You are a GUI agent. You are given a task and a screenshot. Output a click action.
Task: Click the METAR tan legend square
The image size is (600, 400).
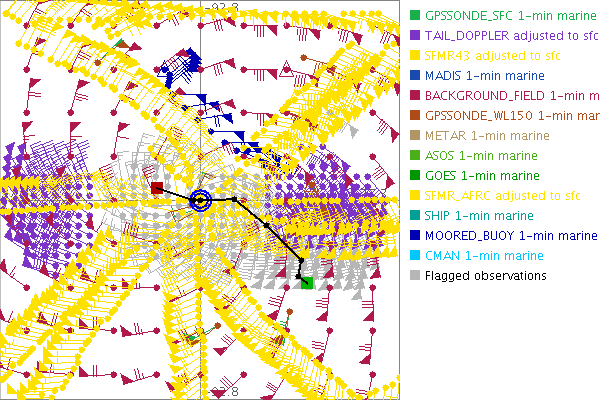(x=415, y=136)
